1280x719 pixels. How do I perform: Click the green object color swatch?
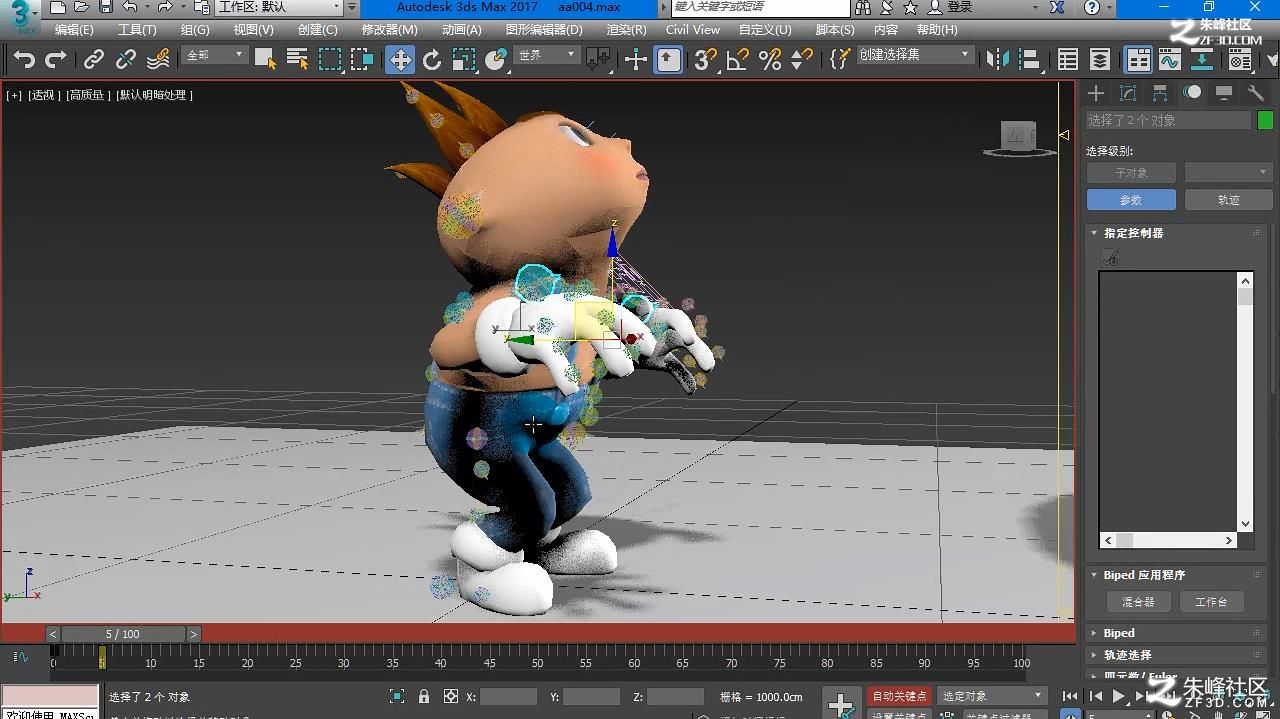(1265, 120)
